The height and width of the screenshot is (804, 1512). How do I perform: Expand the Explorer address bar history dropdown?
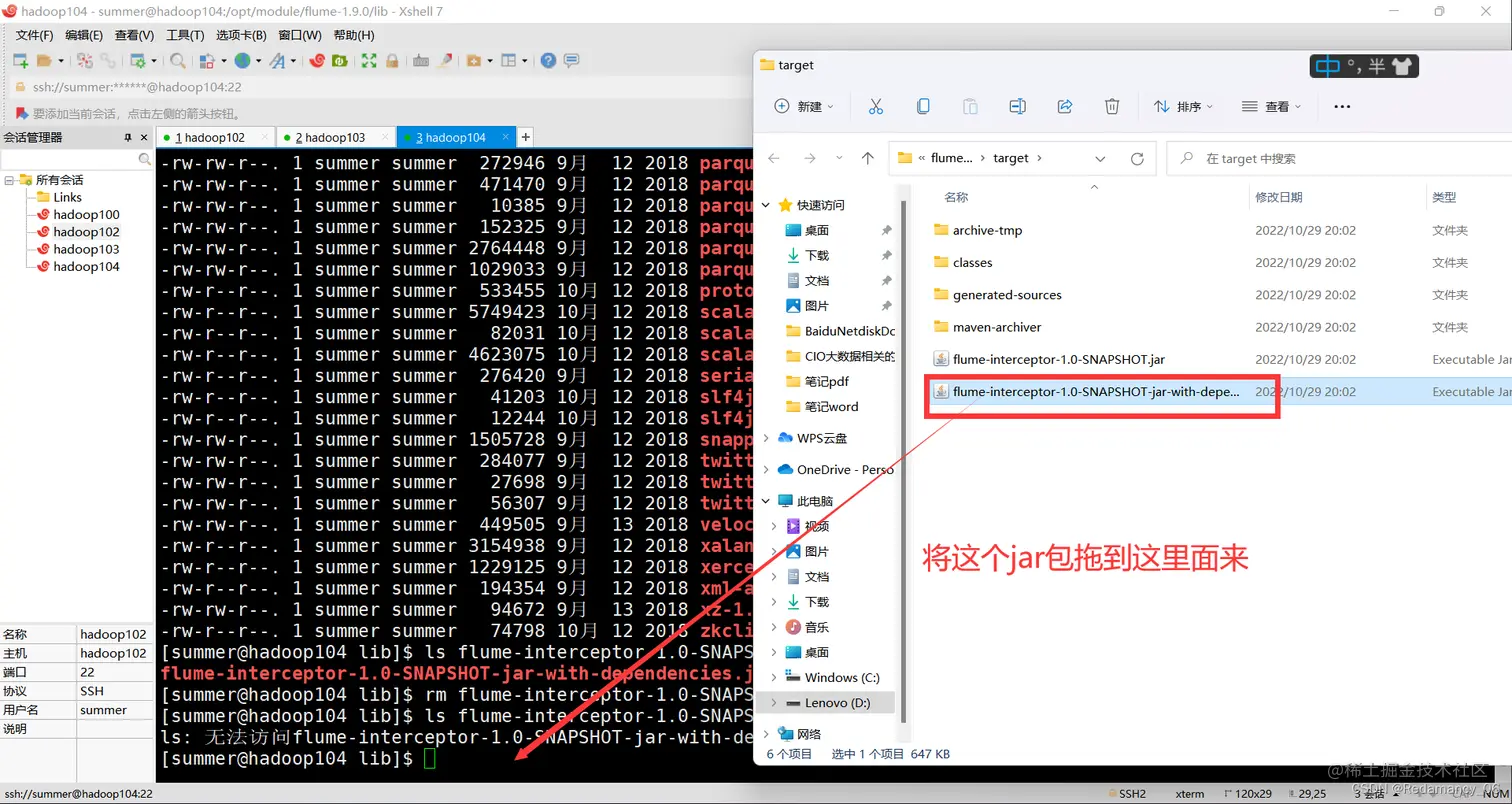pyautogui.click(x=1100, y=158)
